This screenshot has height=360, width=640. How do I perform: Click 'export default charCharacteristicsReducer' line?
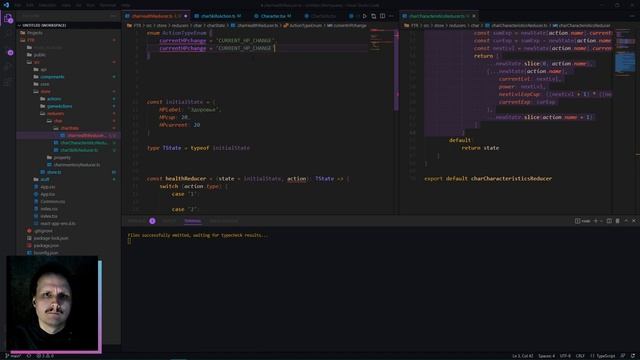point(488,179)
